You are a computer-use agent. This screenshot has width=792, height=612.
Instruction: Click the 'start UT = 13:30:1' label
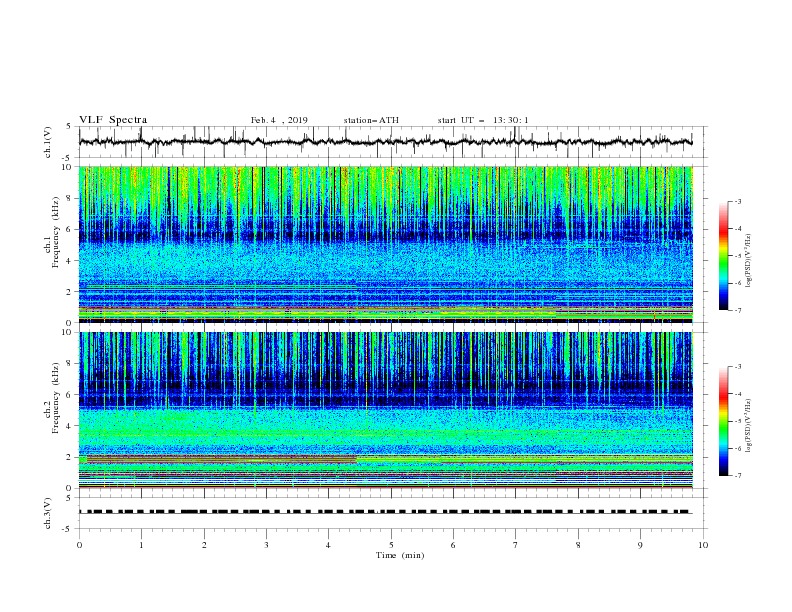click(482, 120)
